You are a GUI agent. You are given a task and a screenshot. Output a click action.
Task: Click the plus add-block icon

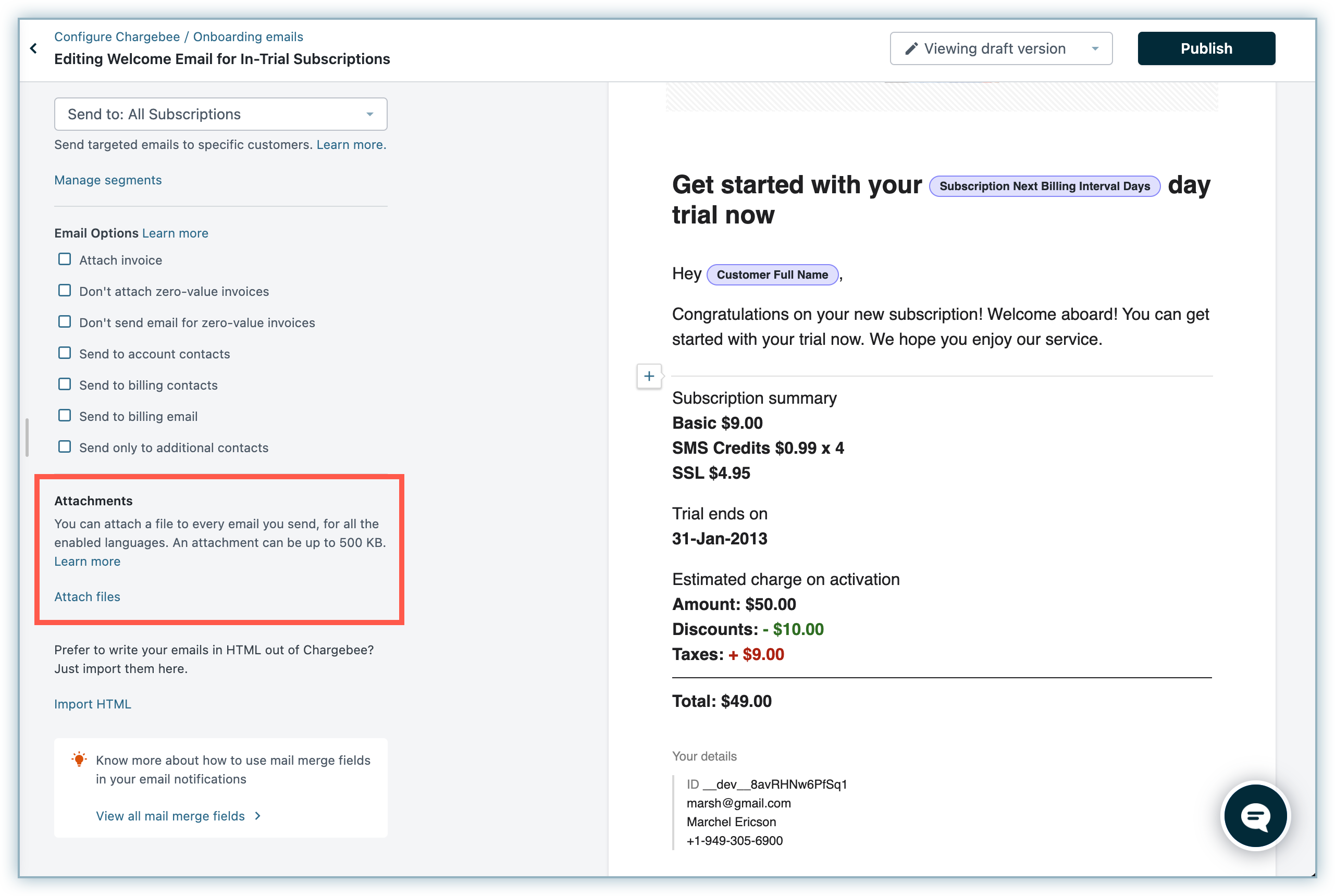pos(649,376)
